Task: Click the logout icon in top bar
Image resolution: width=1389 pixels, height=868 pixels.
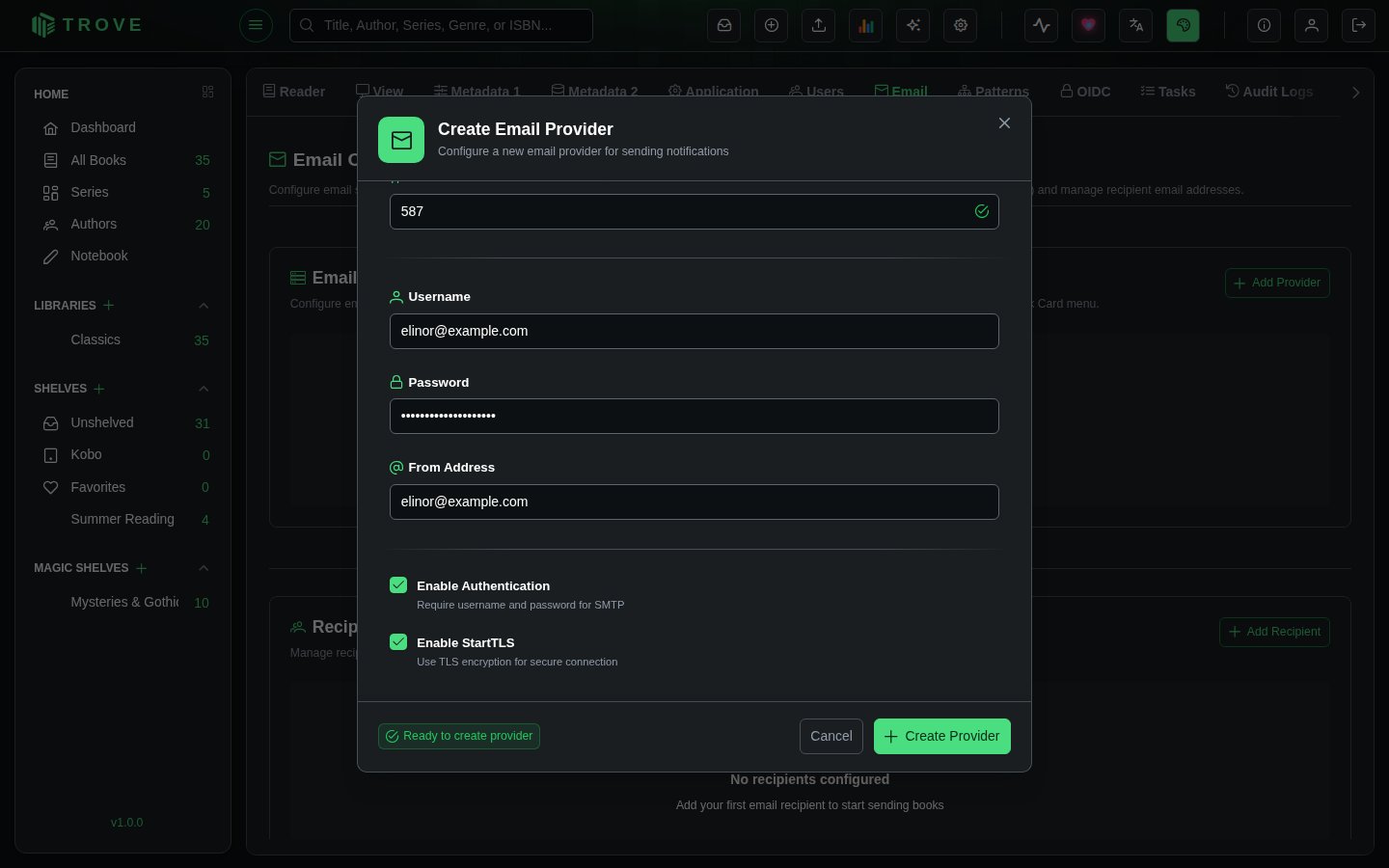Action: click(1359, 25)
